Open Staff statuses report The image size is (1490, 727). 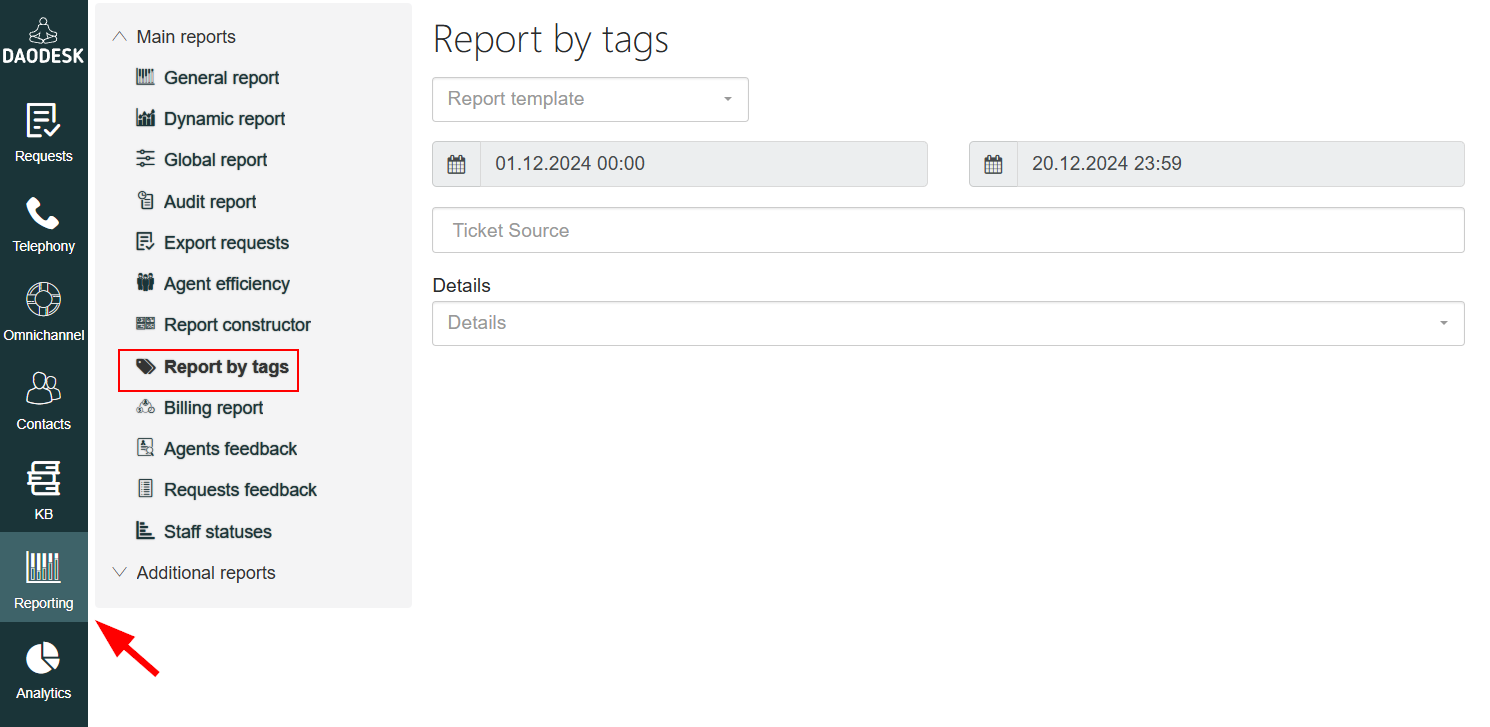[217, 532]
